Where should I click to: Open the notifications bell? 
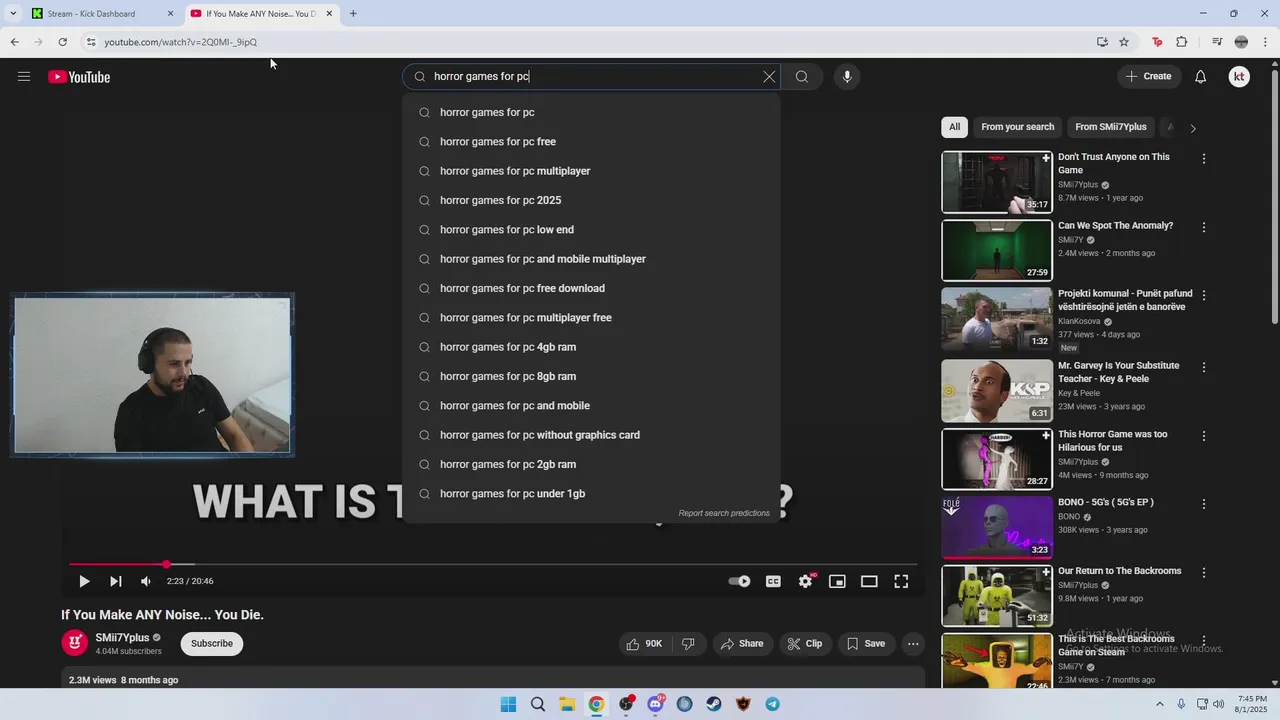tap(1200, 77)
